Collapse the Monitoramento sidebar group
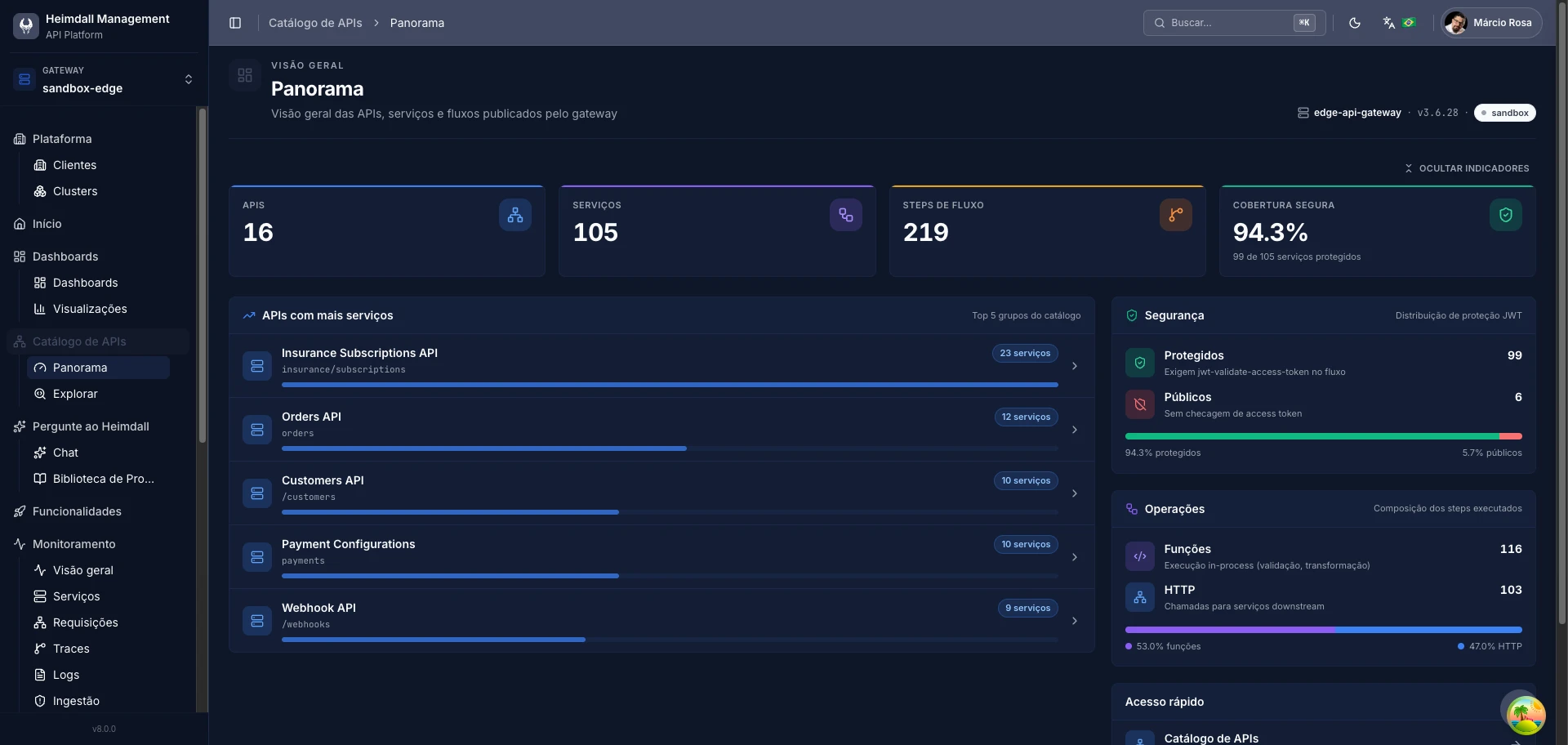1568x745 pixels. [x=98, y=544]
